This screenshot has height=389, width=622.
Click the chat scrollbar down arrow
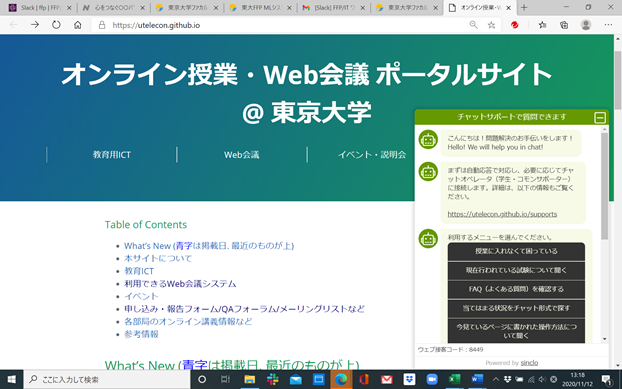click(605, 339)
